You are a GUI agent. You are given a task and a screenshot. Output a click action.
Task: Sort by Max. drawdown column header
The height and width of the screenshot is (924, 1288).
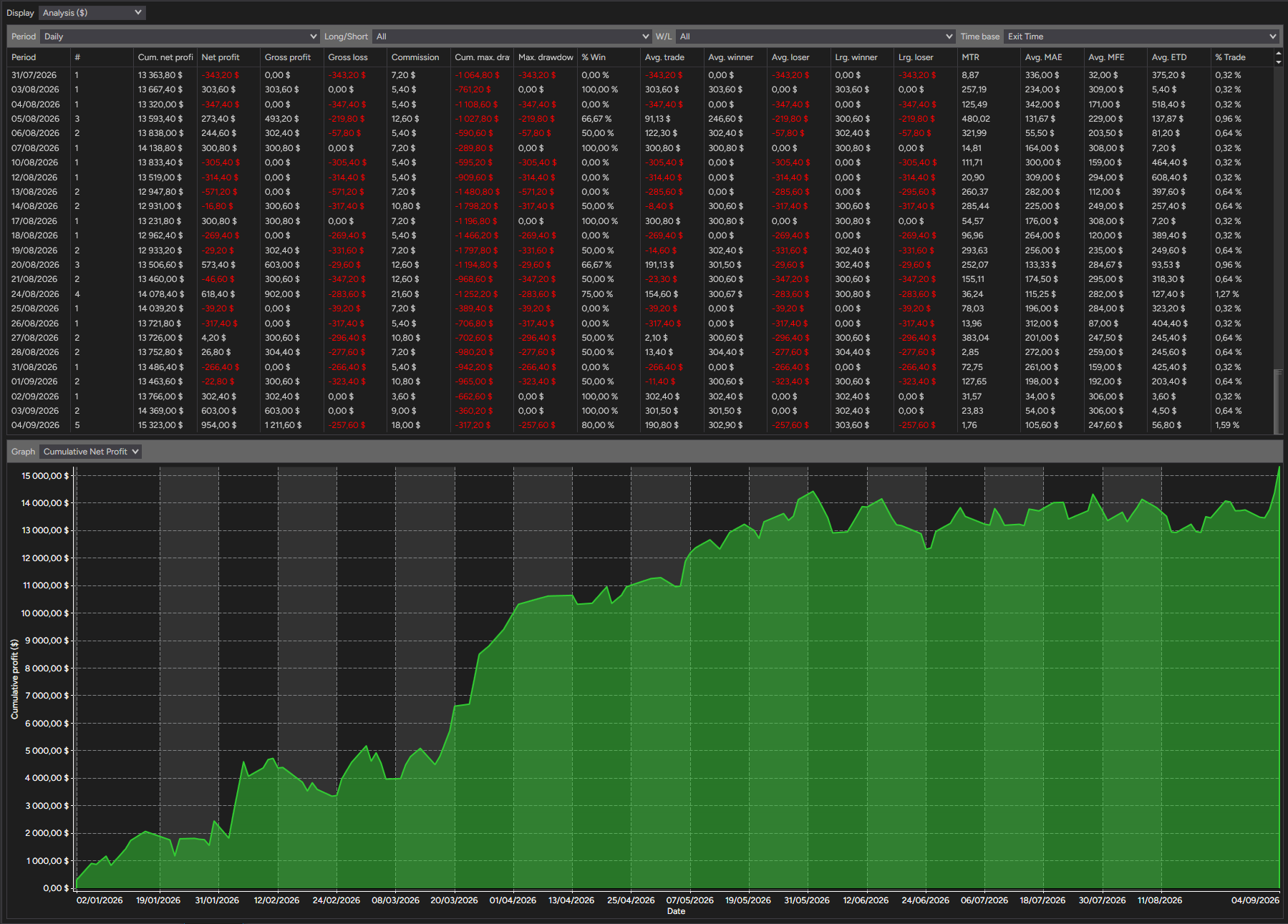pyautogui.click(x=546, y=57)
